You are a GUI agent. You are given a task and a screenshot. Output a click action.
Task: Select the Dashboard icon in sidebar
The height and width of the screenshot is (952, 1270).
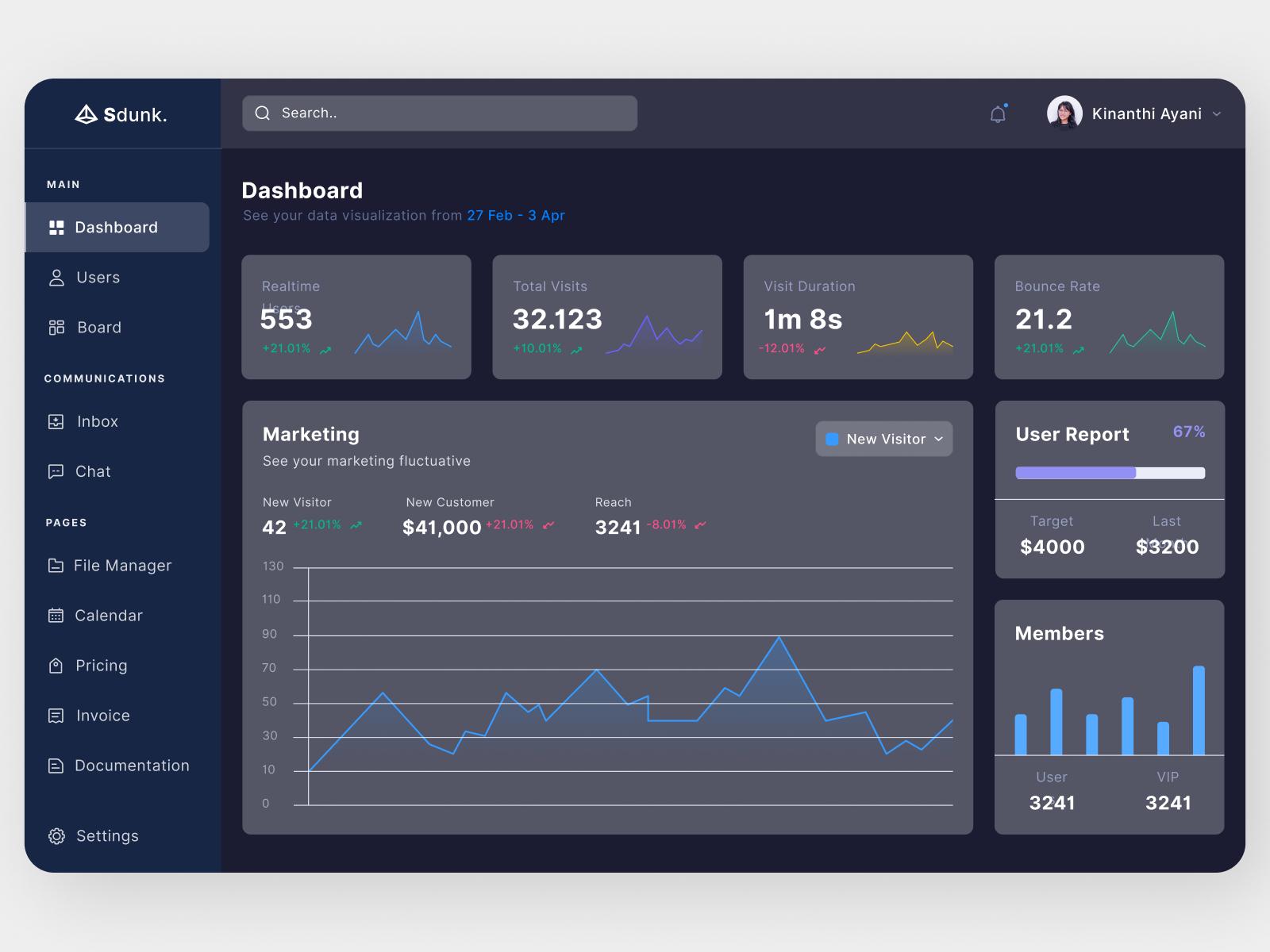56,227
